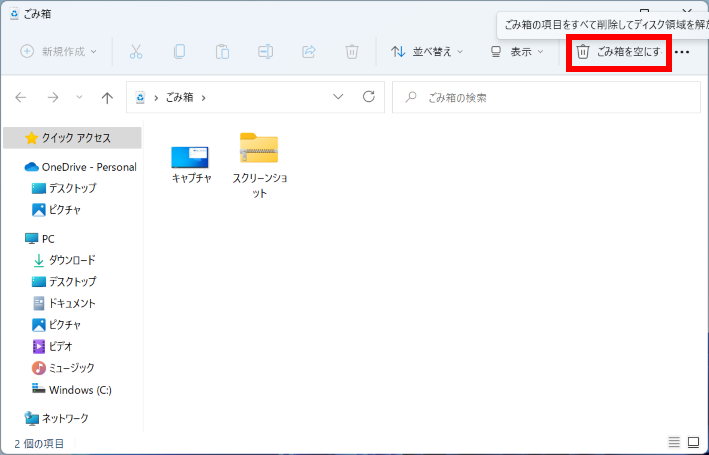The width and height of the screenshot is (709, 455).
Task: Click the Delete trash icon in toolbar
Action: coord(352,52)
